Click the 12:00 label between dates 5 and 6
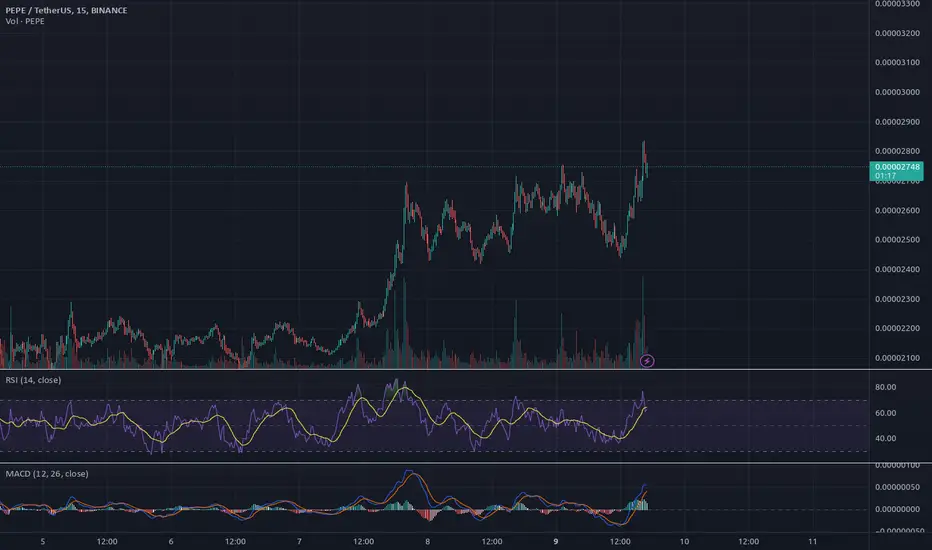This screenshot has width=932, height=550. point(107,542)
